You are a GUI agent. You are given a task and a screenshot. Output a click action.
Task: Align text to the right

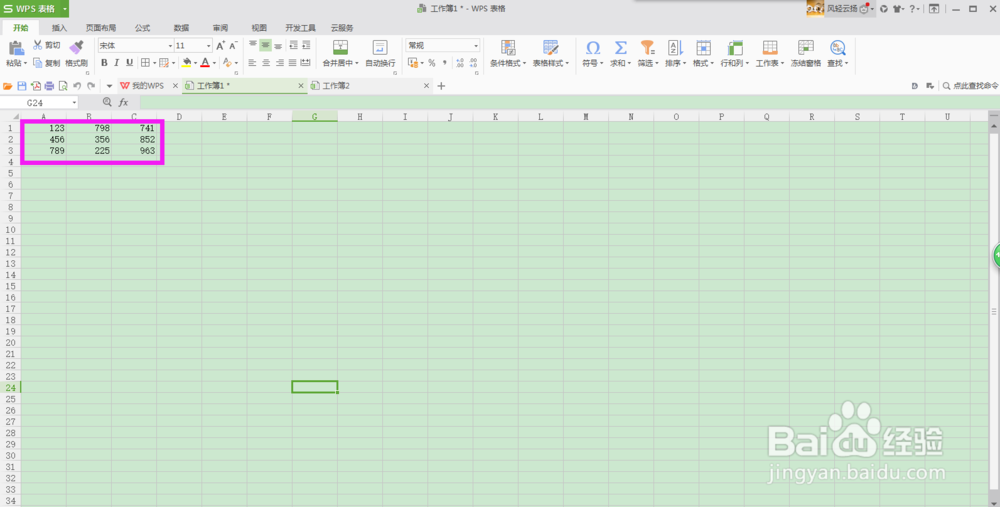coord(278,62)
